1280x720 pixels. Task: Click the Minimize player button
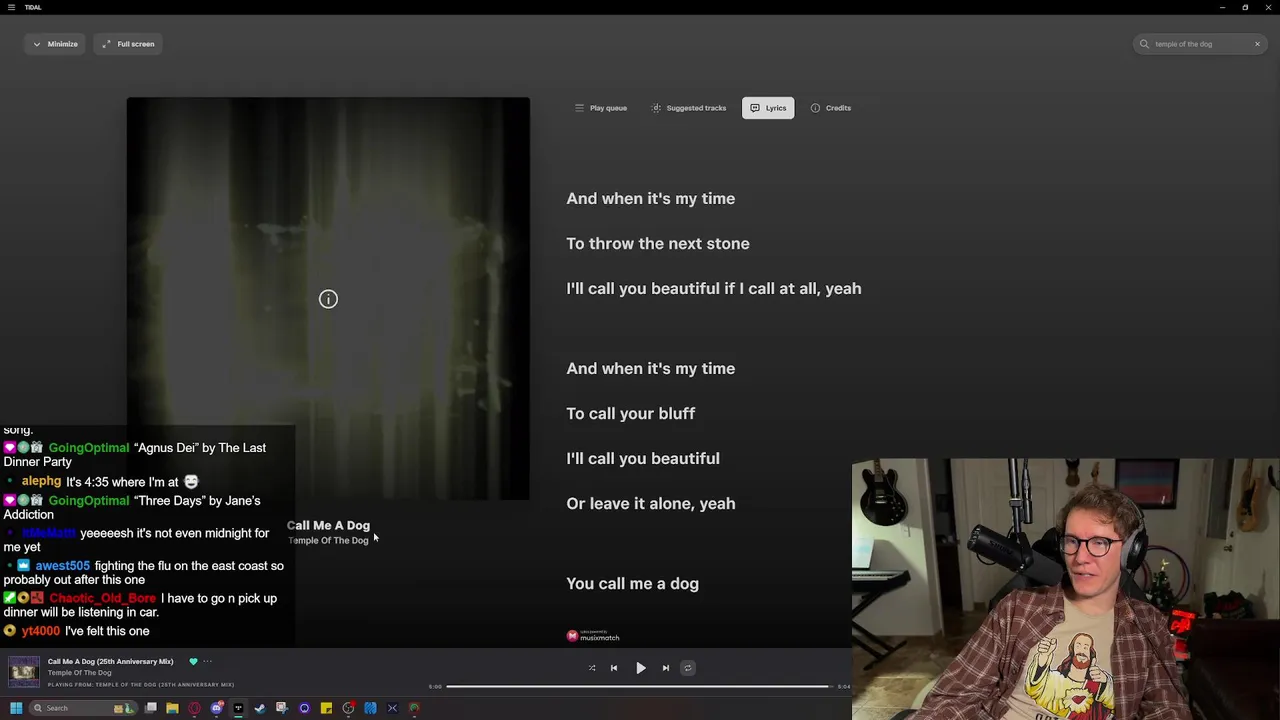click(x=55, y=44)
